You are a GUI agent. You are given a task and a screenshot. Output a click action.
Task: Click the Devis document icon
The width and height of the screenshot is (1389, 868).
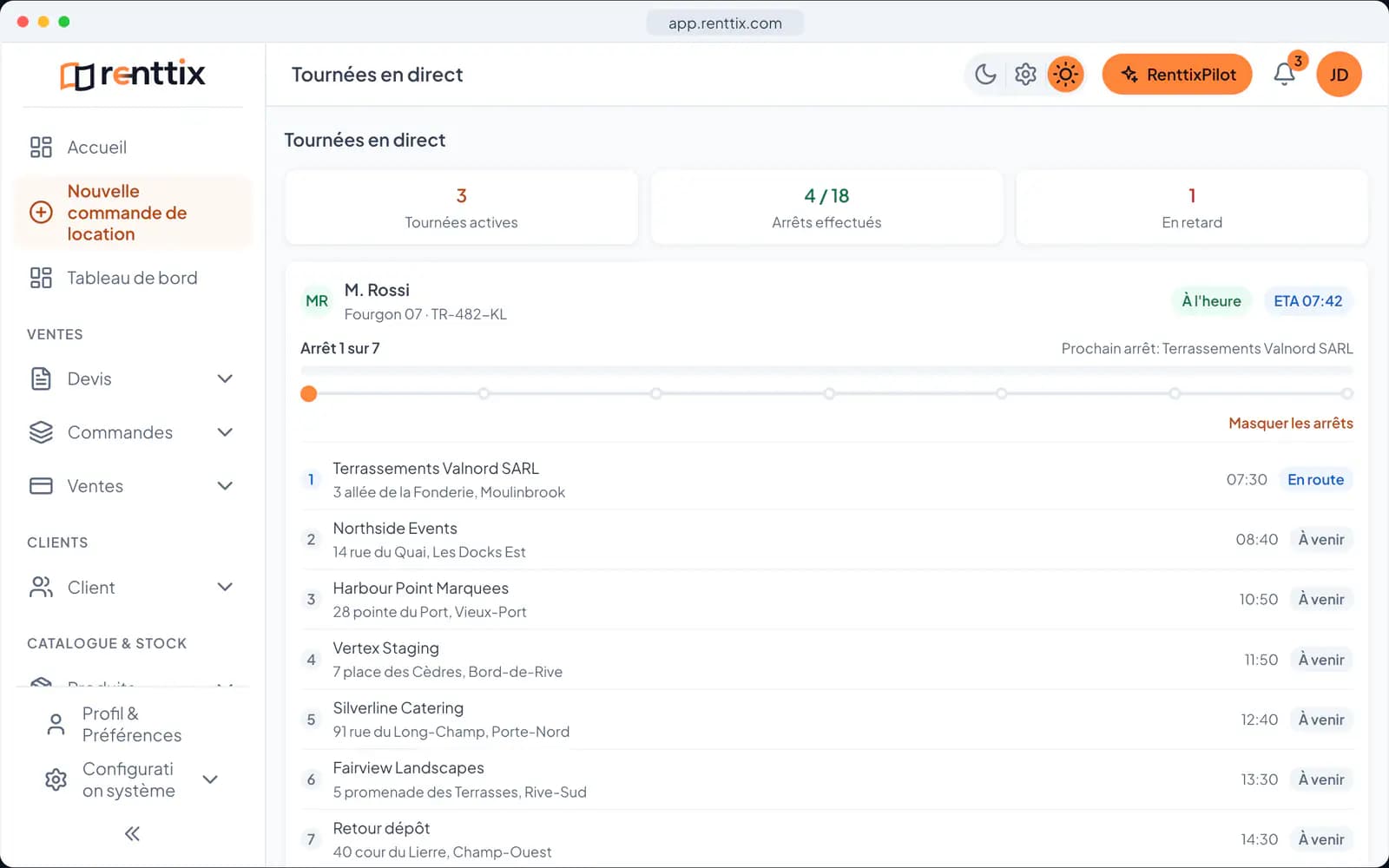[x=41, y=378]
